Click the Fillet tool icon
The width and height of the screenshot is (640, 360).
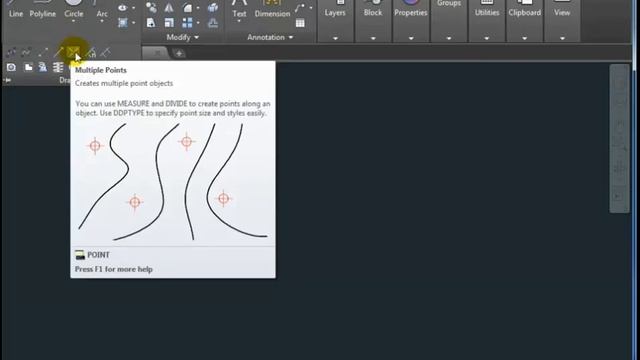187,7
